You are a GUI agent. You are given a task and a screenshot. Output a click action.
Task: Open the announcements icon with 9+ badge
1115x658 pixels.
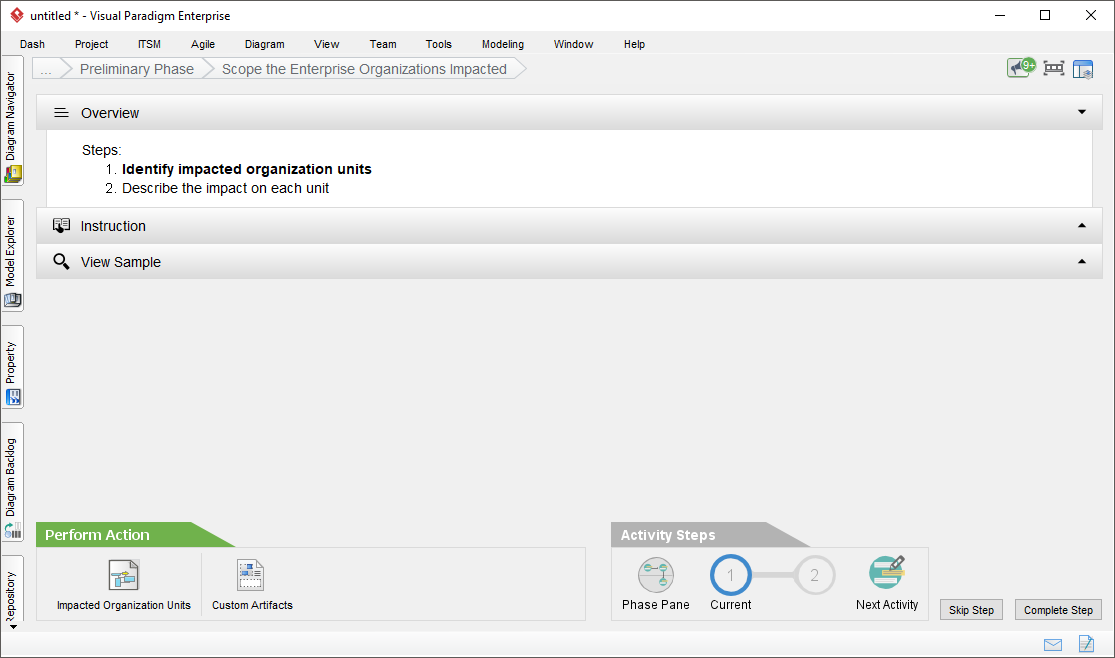(1018, 67)
